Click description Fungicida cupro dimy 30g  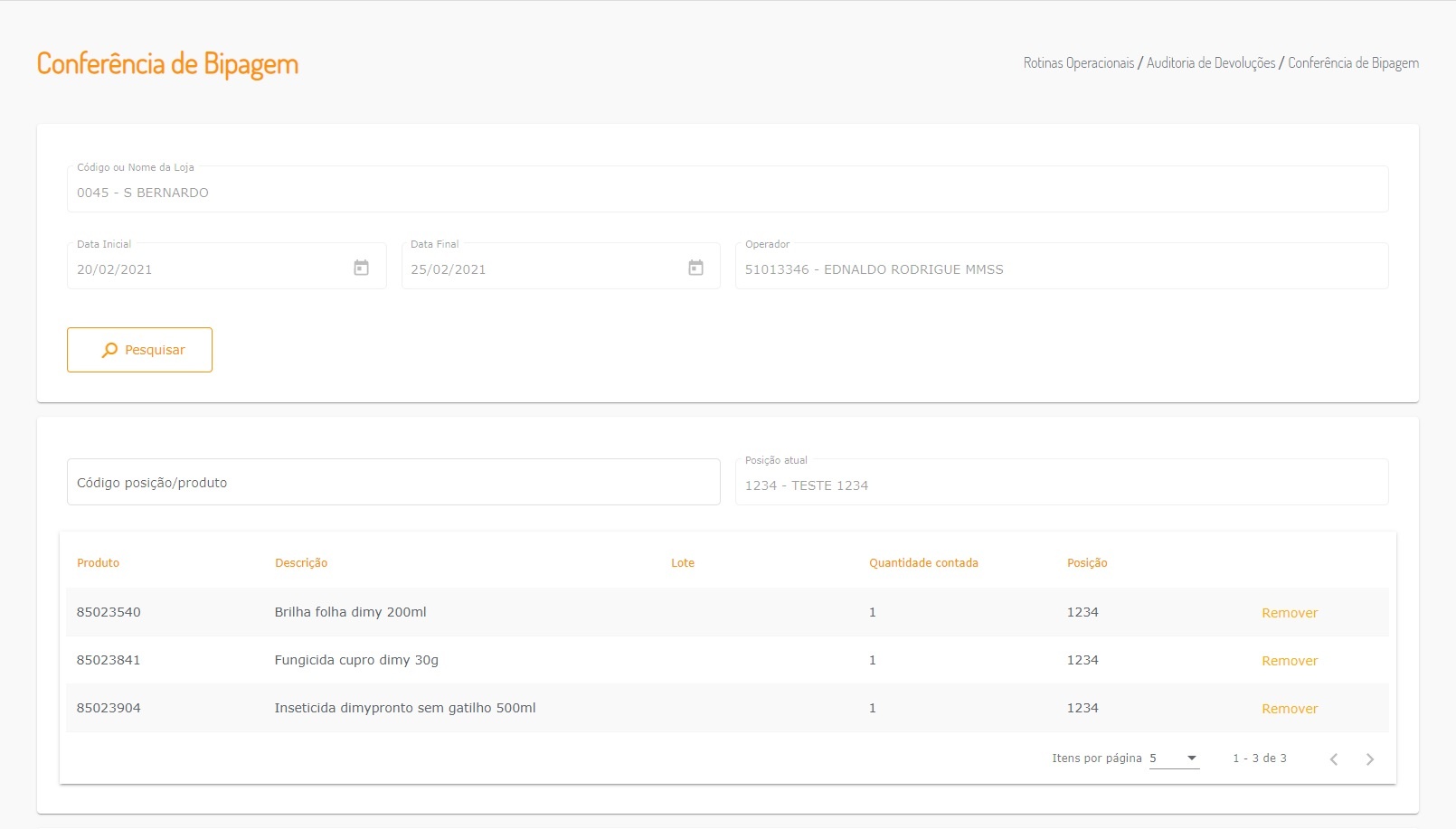tap(356, 660)
